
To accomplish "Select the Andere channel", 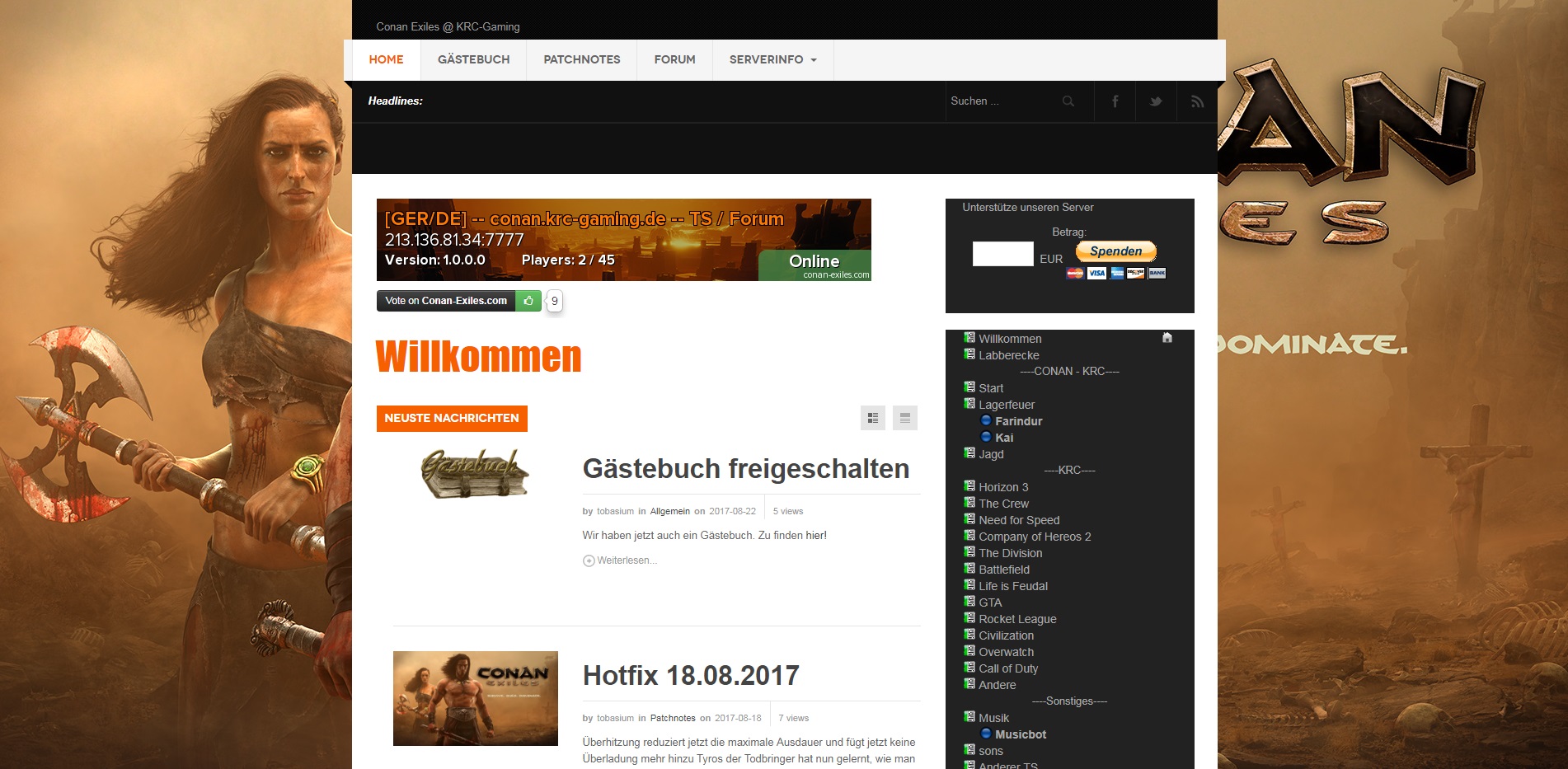I will (x=997, y=685).
